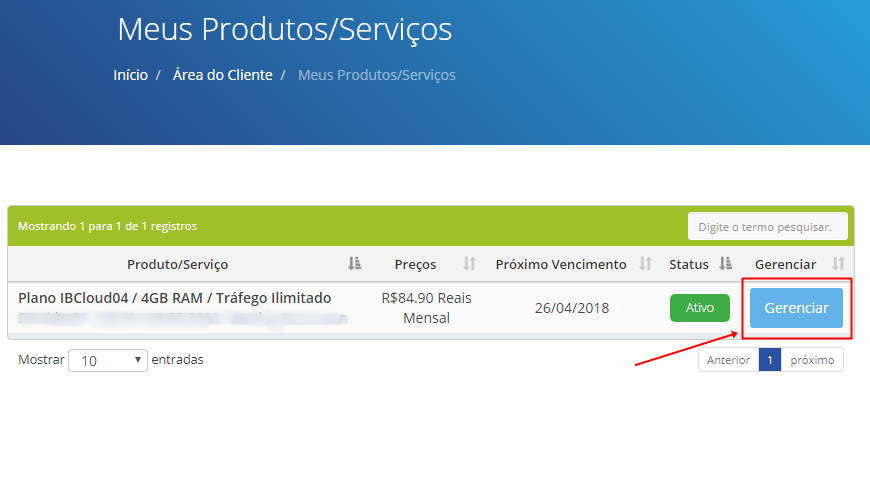Click sort icon next to Status header

(x=726, y=264)
